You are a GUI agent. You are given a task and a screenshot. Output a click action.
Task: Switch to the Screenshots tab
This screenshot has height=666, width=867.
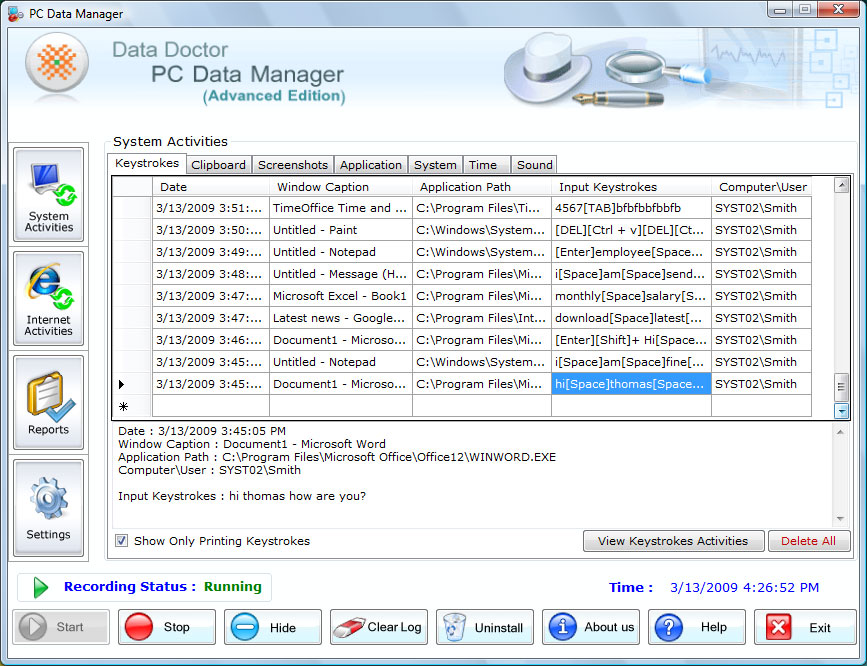[x=292, y=165]
